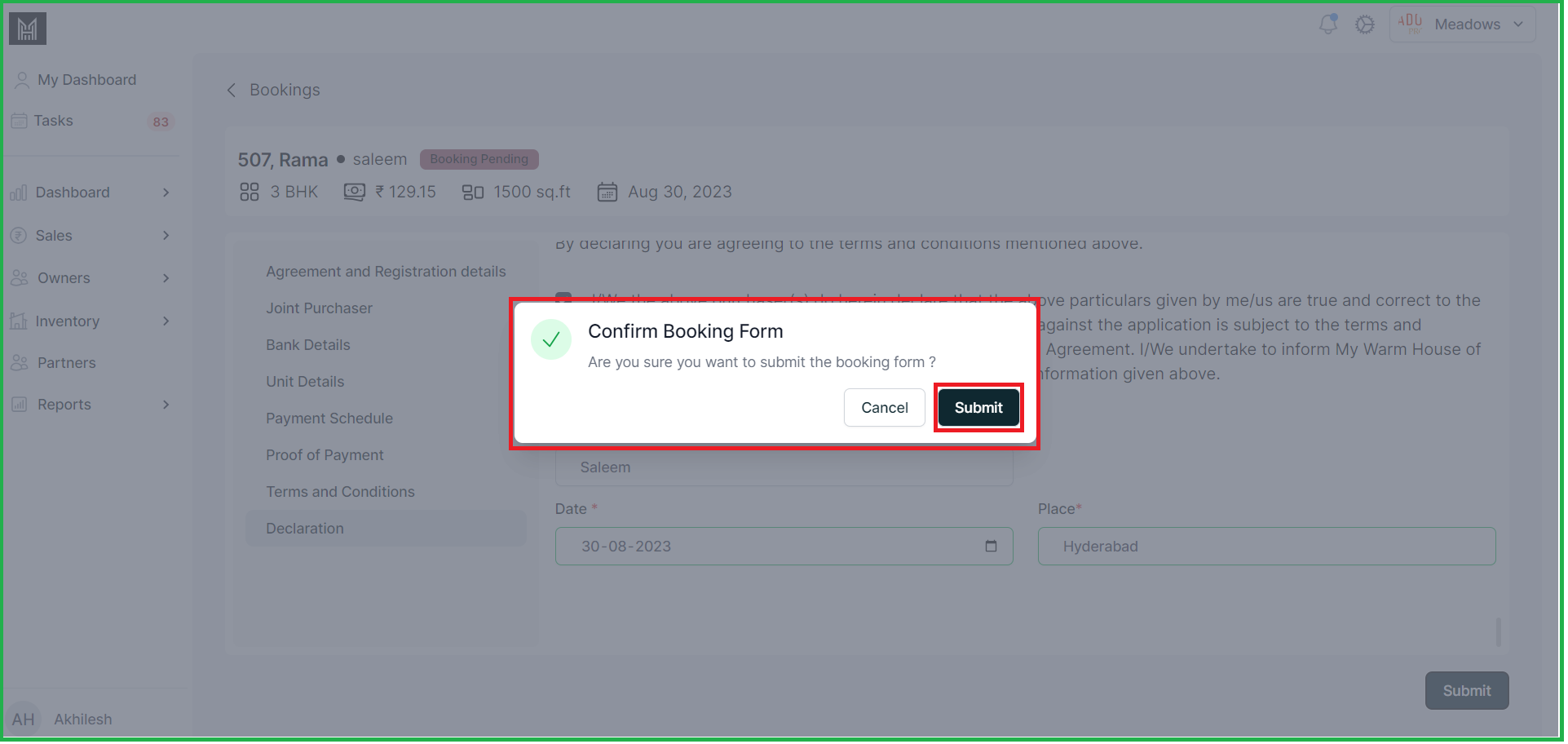This screenshot has width=1568, height=744.
Task: Click the Owners people icon
Action: [x=20, y=278]
